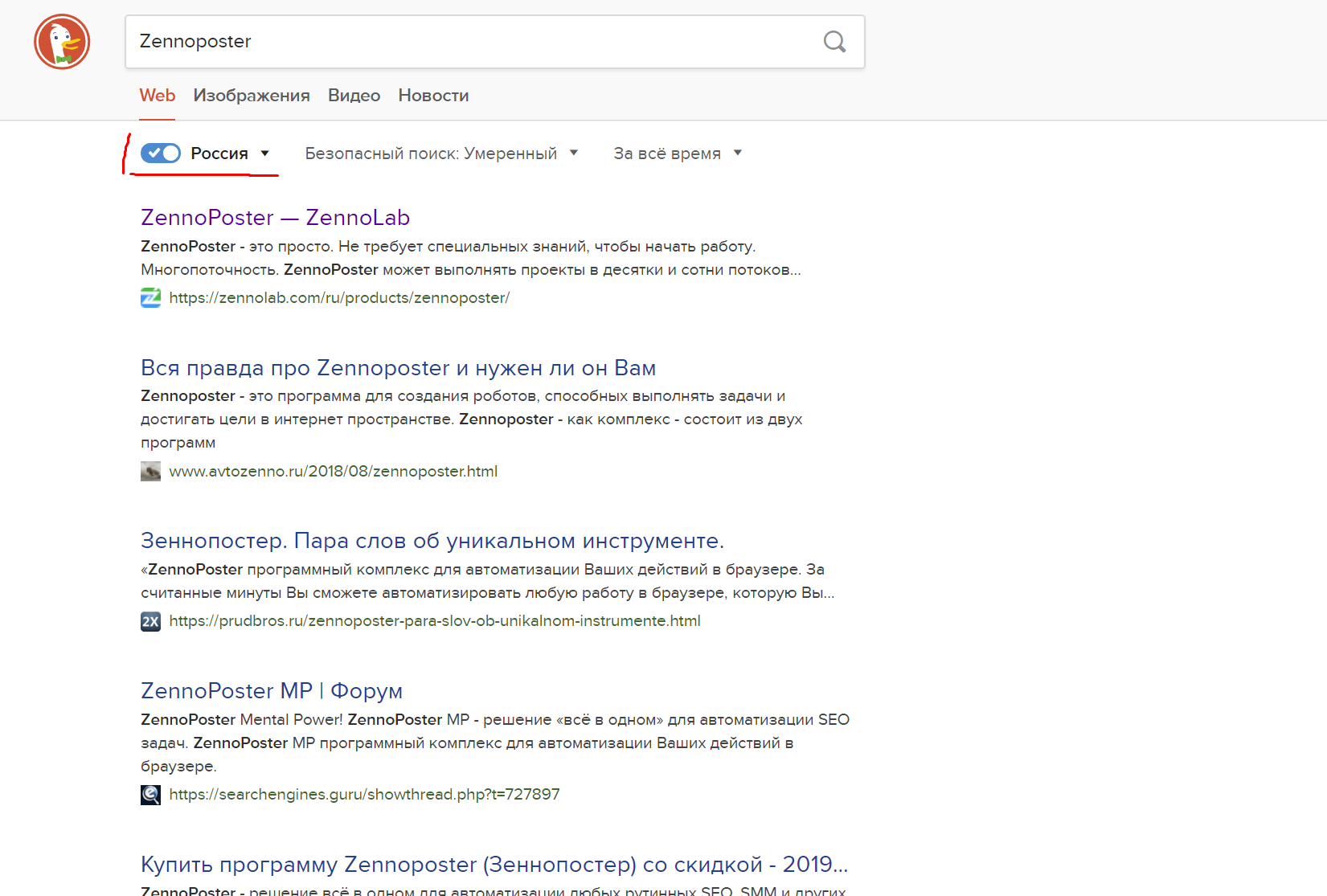1327x896 pixels.
Task: Open the ZennoPoster MP | Форум result
Action: point(272,691)
